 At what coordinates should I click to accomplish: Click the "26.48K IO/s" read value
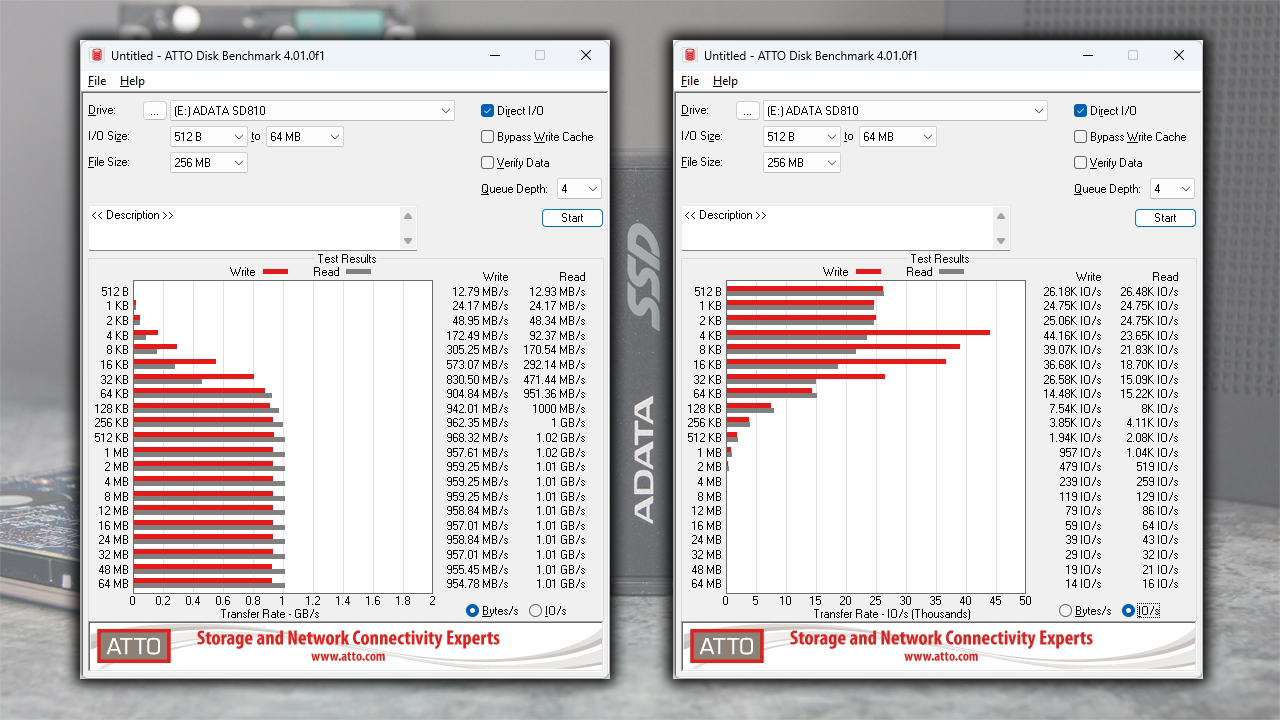click(1150, 291)
